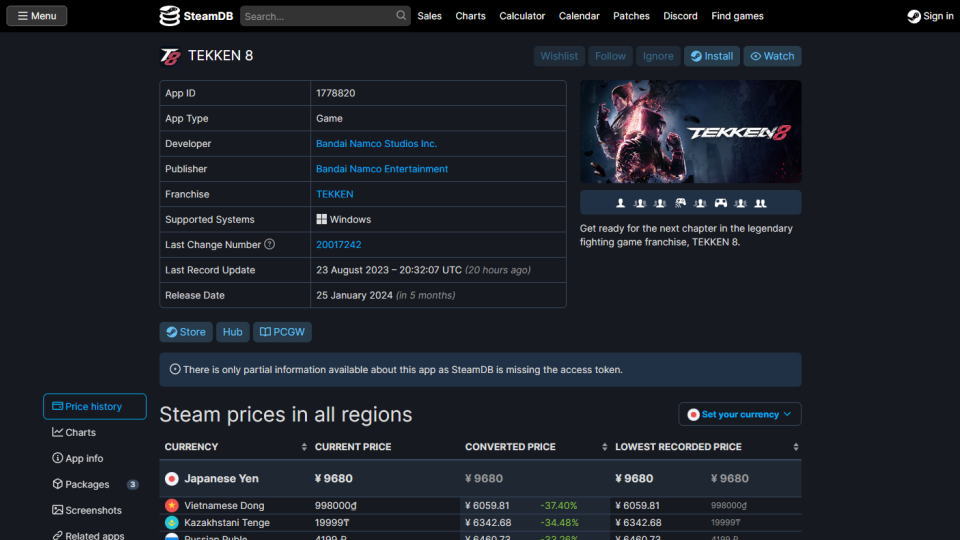Click the Japanese Yen flag icon
The width and height of the screenshot is (960, 540).
click(x=171, y=479)
